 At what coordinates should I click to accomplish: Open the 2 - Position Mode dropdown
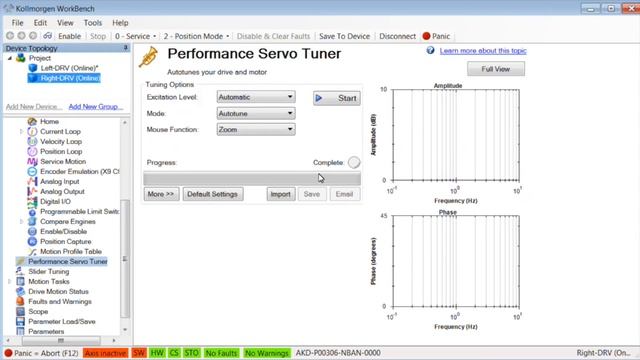click(196, 36)
